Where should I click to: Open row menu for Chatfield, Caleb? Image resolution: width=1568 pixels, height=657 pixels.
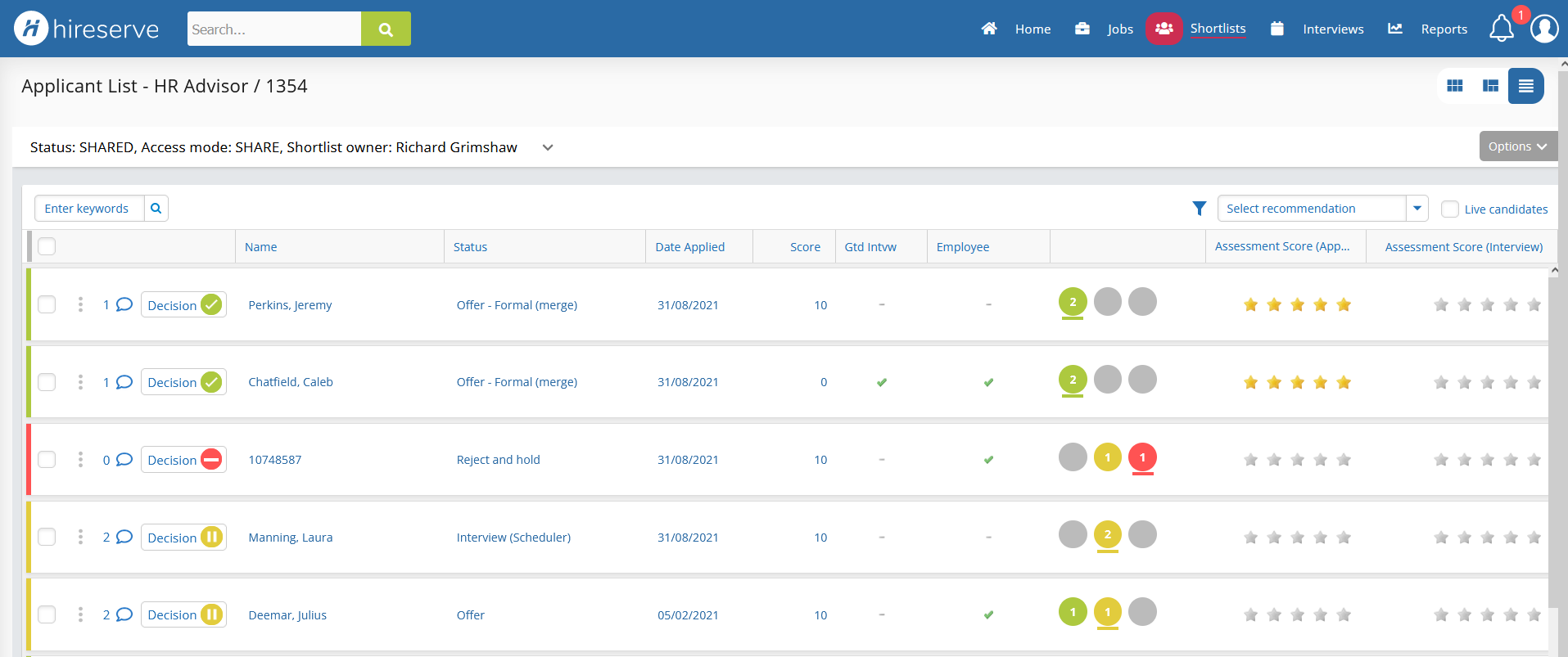(x=80, y=382)
